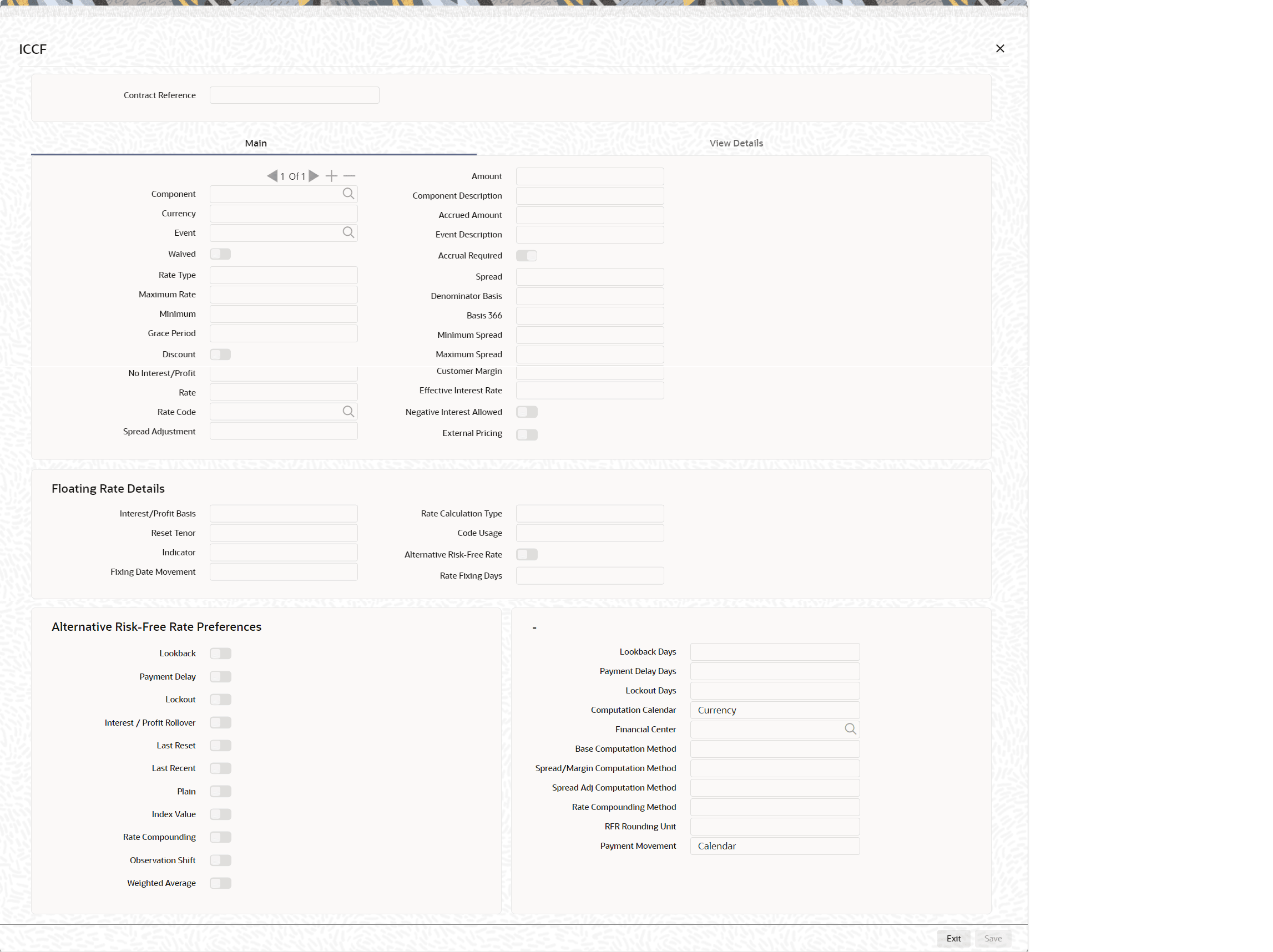Enable Negative Interest Allowed toggle
This screenshot has height=952, width=1273.
click(x=527, y=412)
